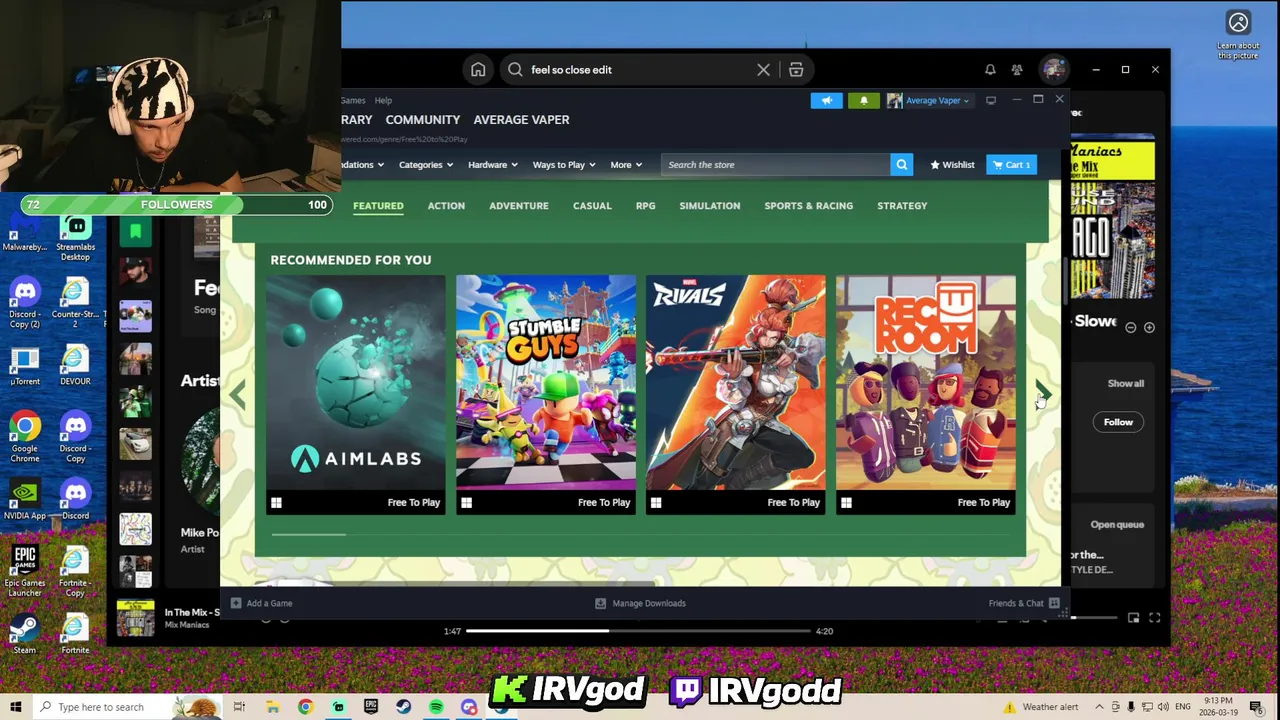Open the Streamlabs Desktop desktop icon
Viewport: 1280px width, 720px height.
[x=76, y=237]
